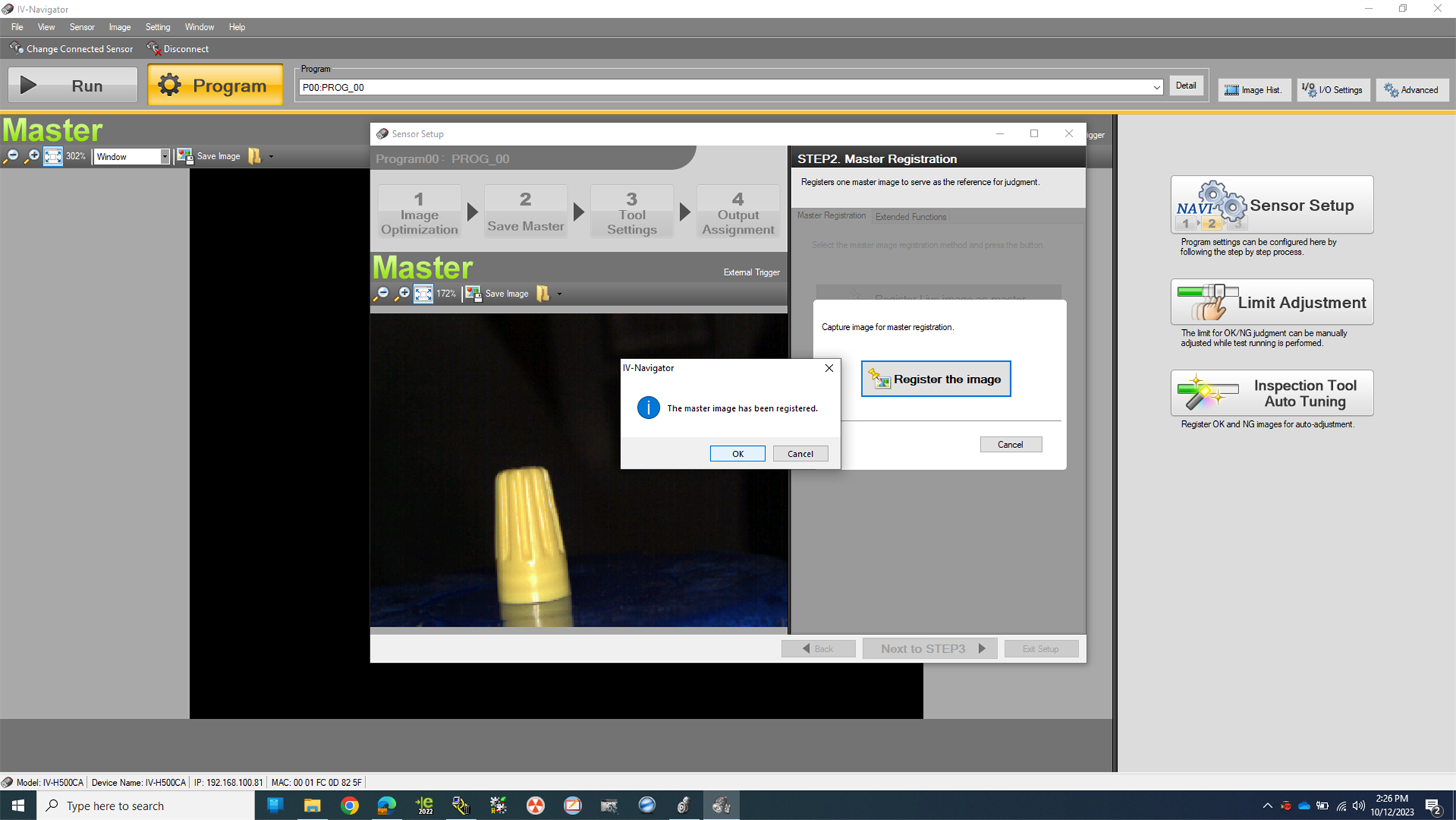The image size is (1456, 820).
Task: Open Chrome from the taskbar
Action: click(350, 806)
